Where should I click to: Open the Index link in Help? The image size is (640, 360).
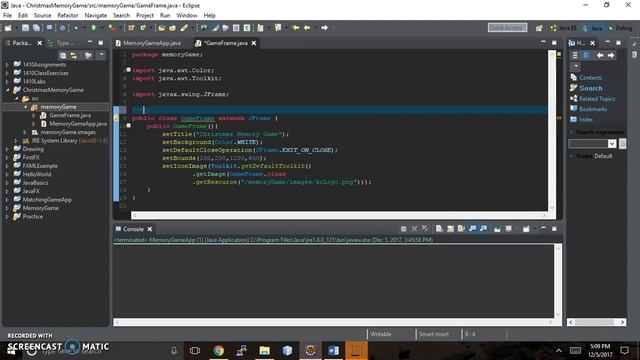(586, 120)
